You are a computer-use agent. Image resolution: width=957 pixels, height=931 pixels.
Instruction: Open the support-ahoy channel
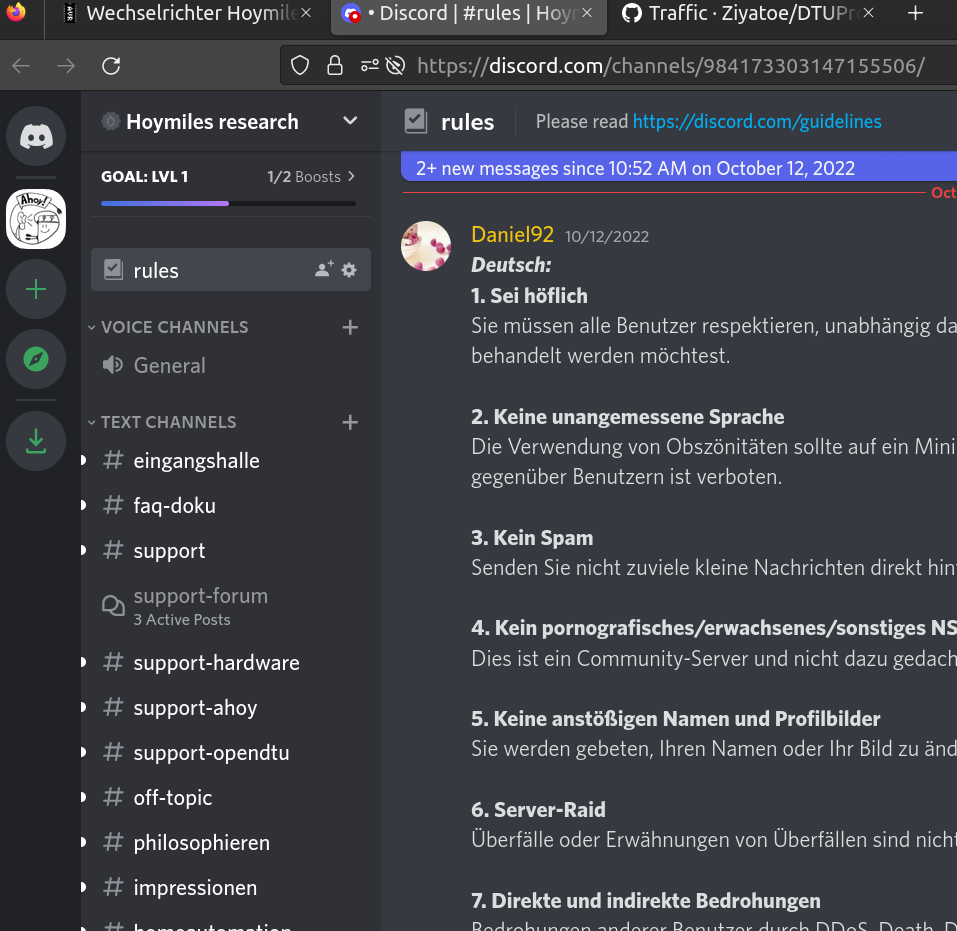(x=231, y=708)
